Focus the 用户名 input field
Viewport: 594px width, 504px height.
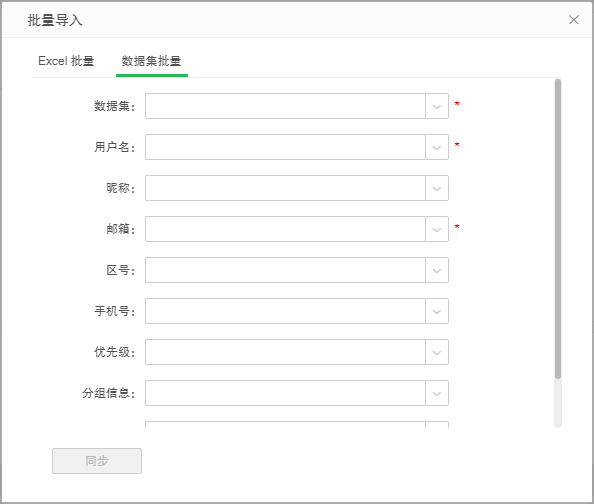click(x=285, y=147)
